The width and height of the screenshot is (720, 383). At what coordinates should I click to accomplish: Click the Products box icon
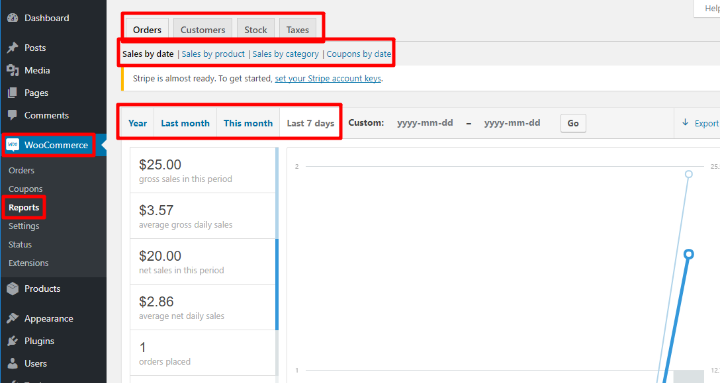click(12, 288)
